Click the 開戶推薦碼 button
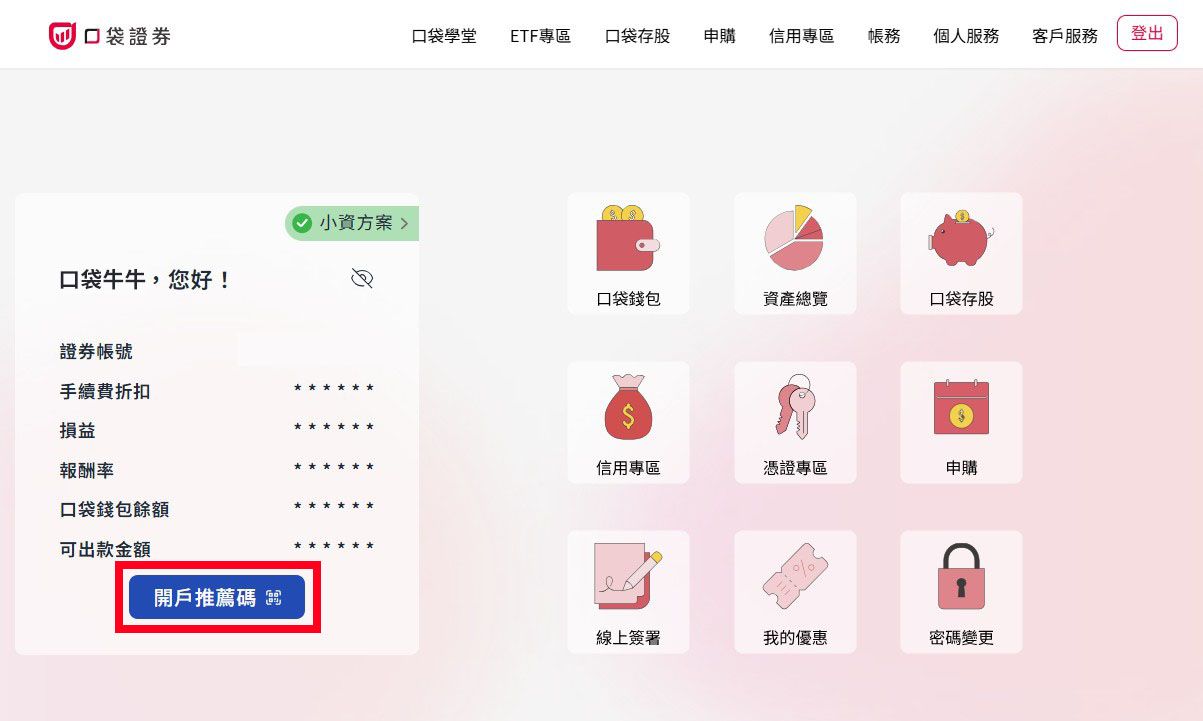The image size is (1203, 721). click(217, 598)
